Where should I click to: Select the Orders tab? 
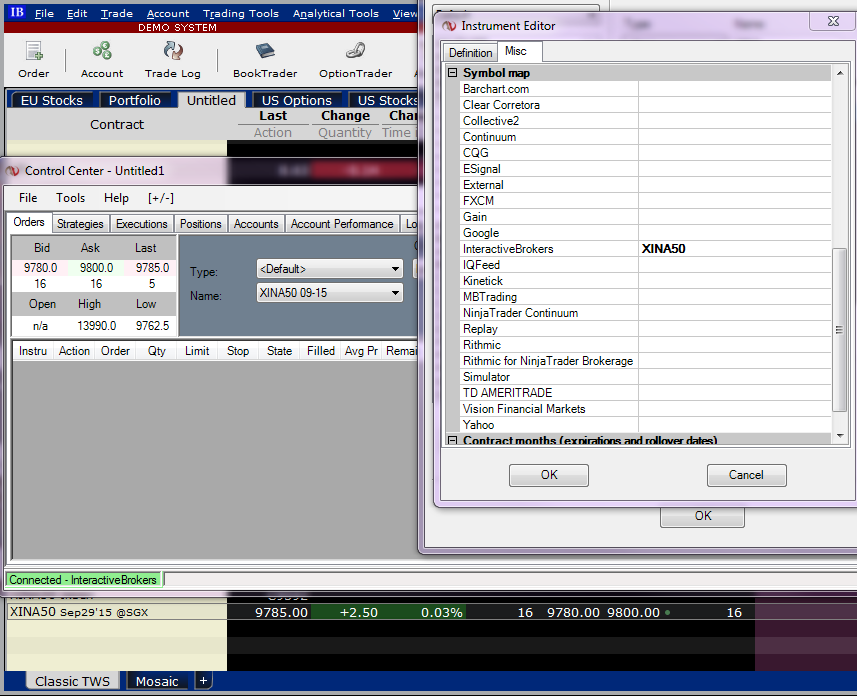(x=29, y=222)
